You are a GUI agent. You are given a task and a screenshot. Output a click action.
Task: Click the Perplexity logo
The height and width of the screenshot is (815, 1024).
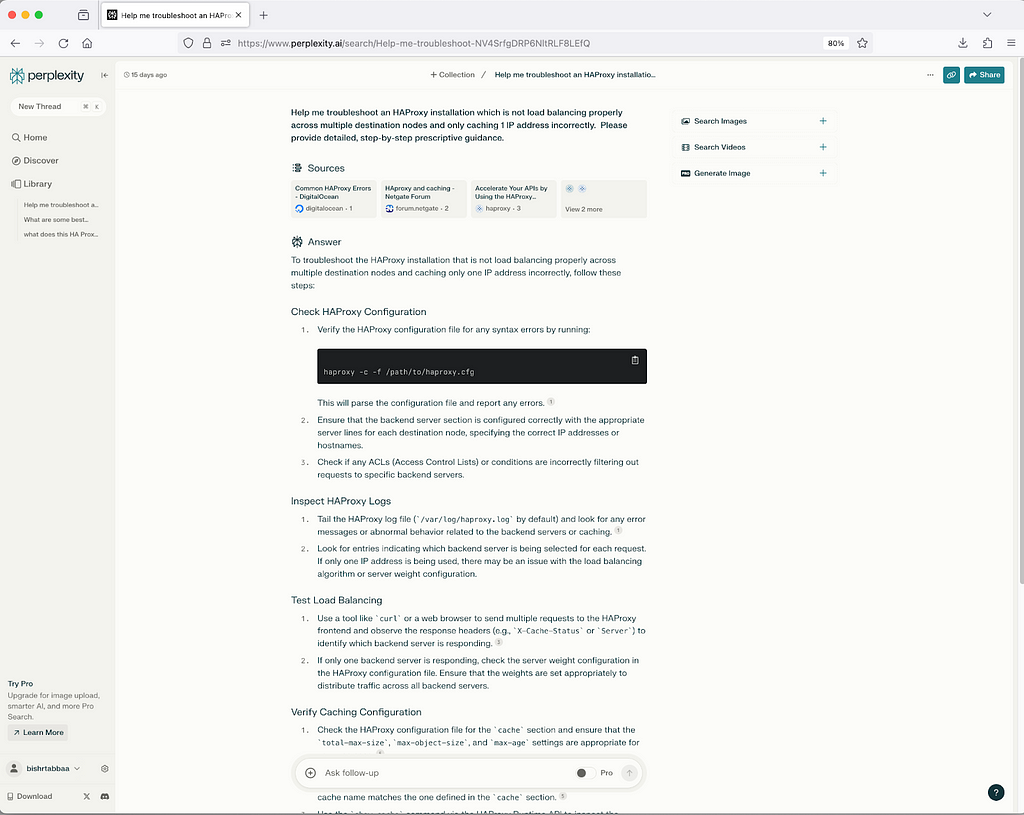[47, 76]
